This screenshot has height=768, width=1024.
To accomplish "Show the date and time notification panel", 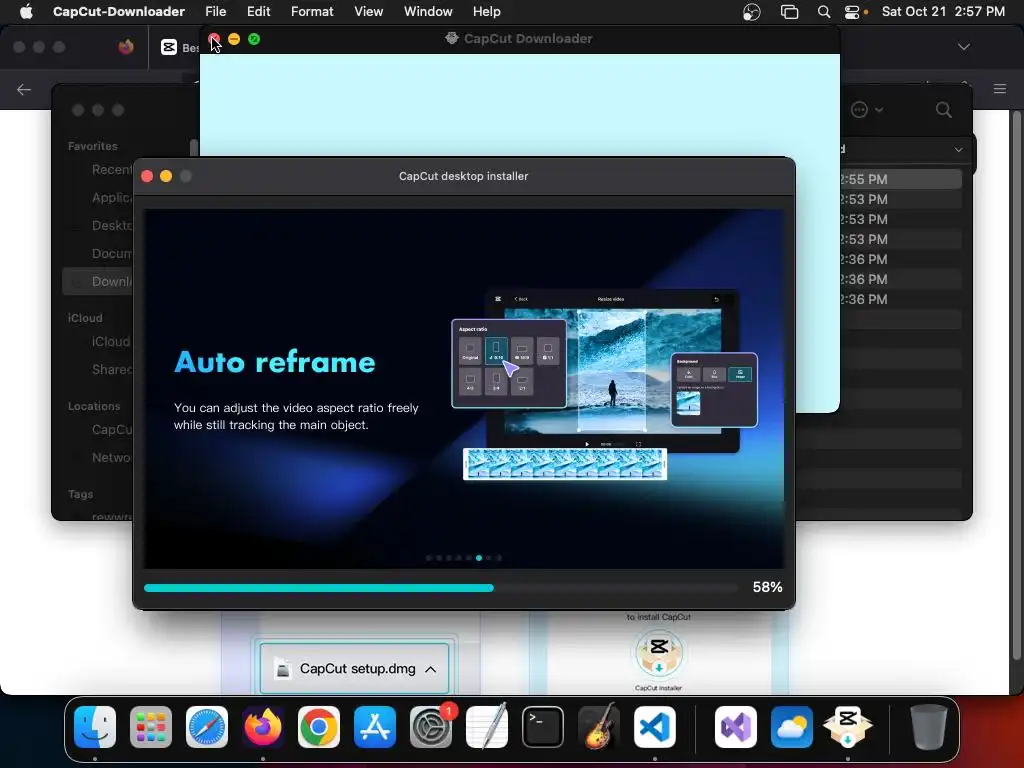I will pos(943,11).
